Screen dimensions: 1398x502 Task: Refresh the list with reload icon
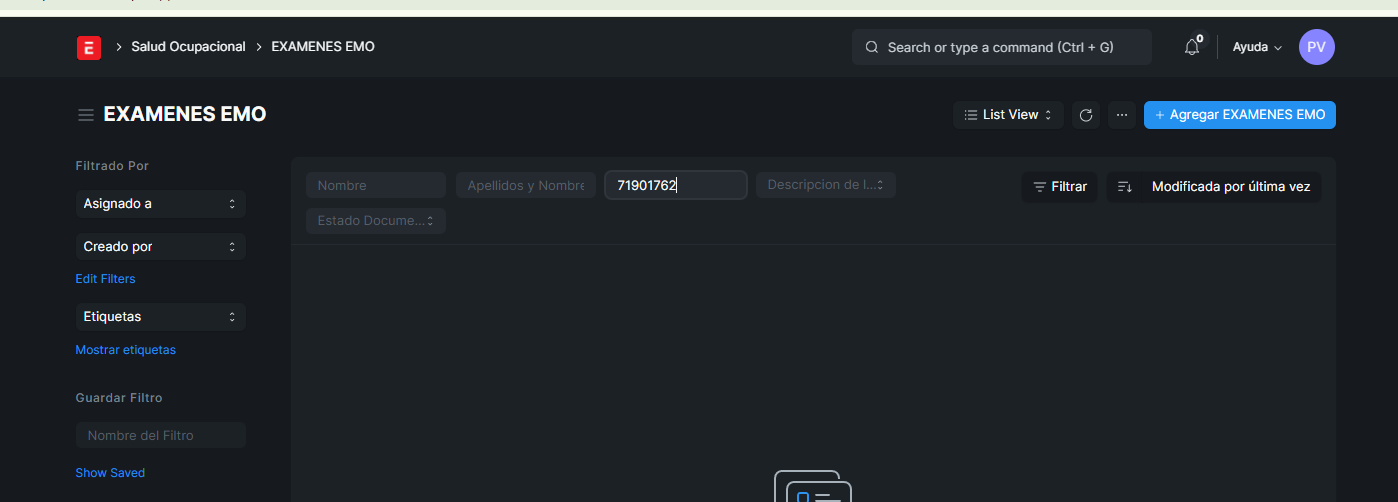[1086, 115]
